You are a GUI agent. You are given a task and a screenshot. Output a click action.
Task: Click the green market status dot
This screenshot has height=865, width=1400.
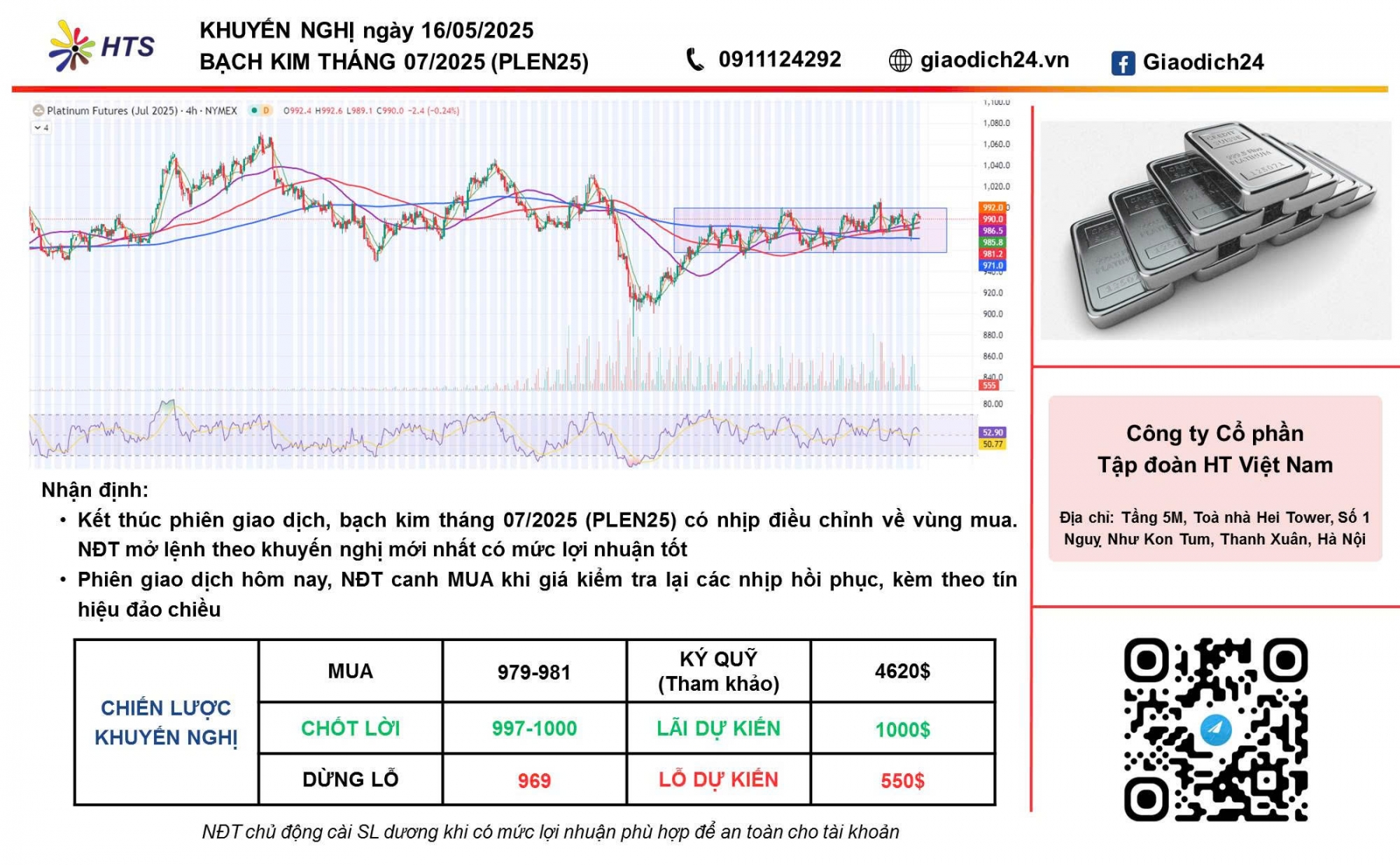coord(254,110)
